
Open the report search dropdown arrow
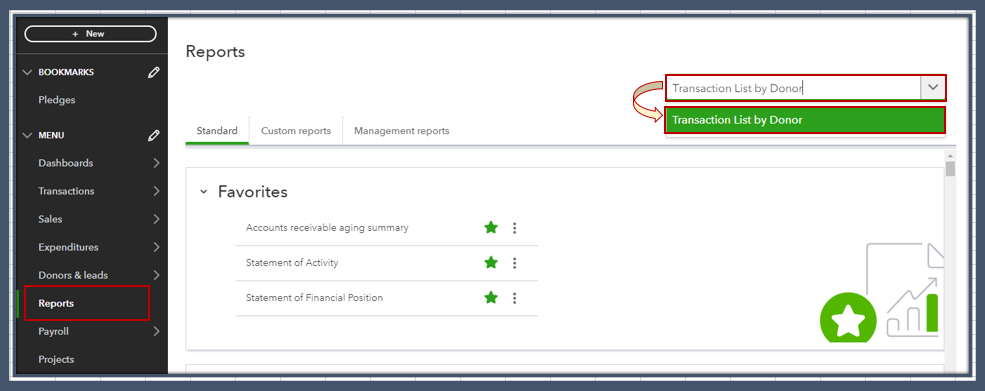[933, 88]
